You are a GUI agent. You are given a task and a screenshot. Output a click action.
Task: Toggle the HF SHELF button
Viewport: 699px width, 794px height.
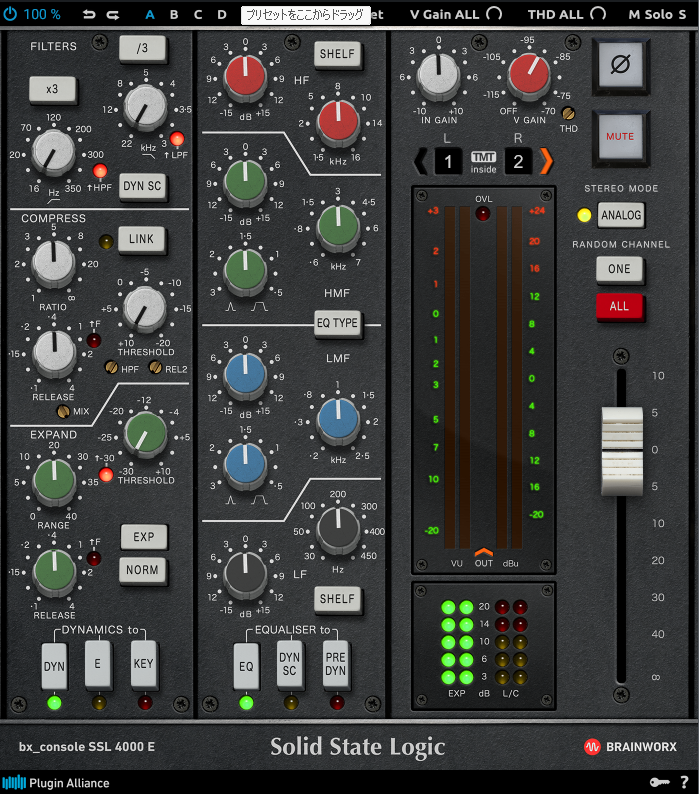tap(337, 54)
